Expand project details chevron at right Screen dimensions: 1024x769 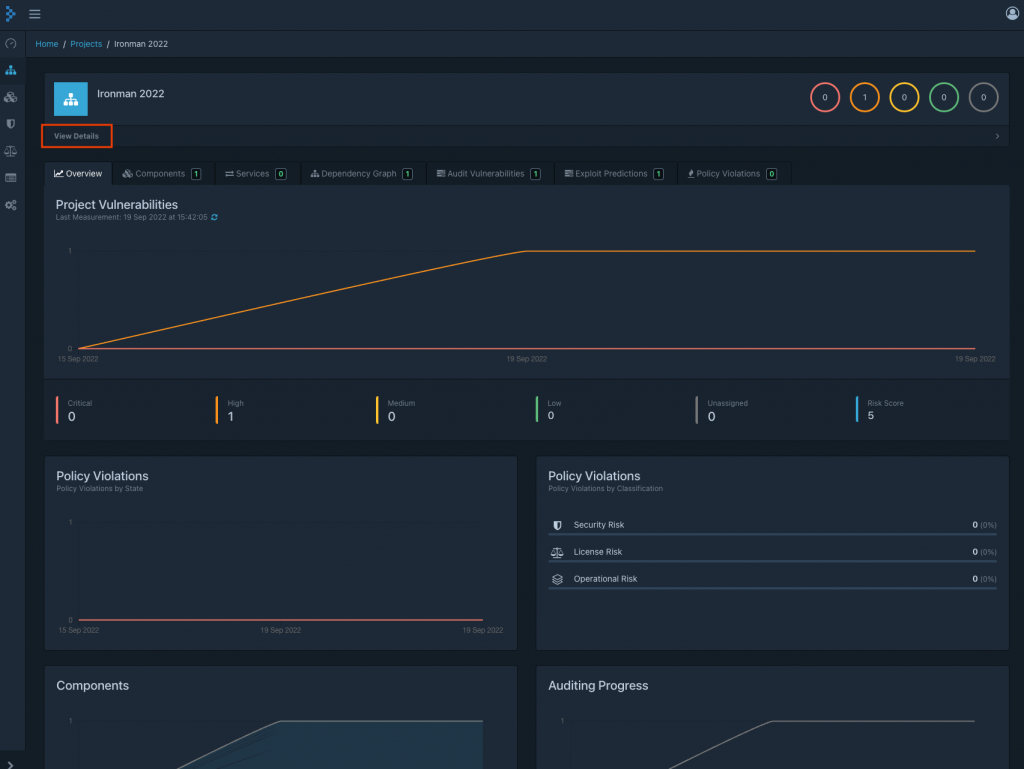(997, 136)
